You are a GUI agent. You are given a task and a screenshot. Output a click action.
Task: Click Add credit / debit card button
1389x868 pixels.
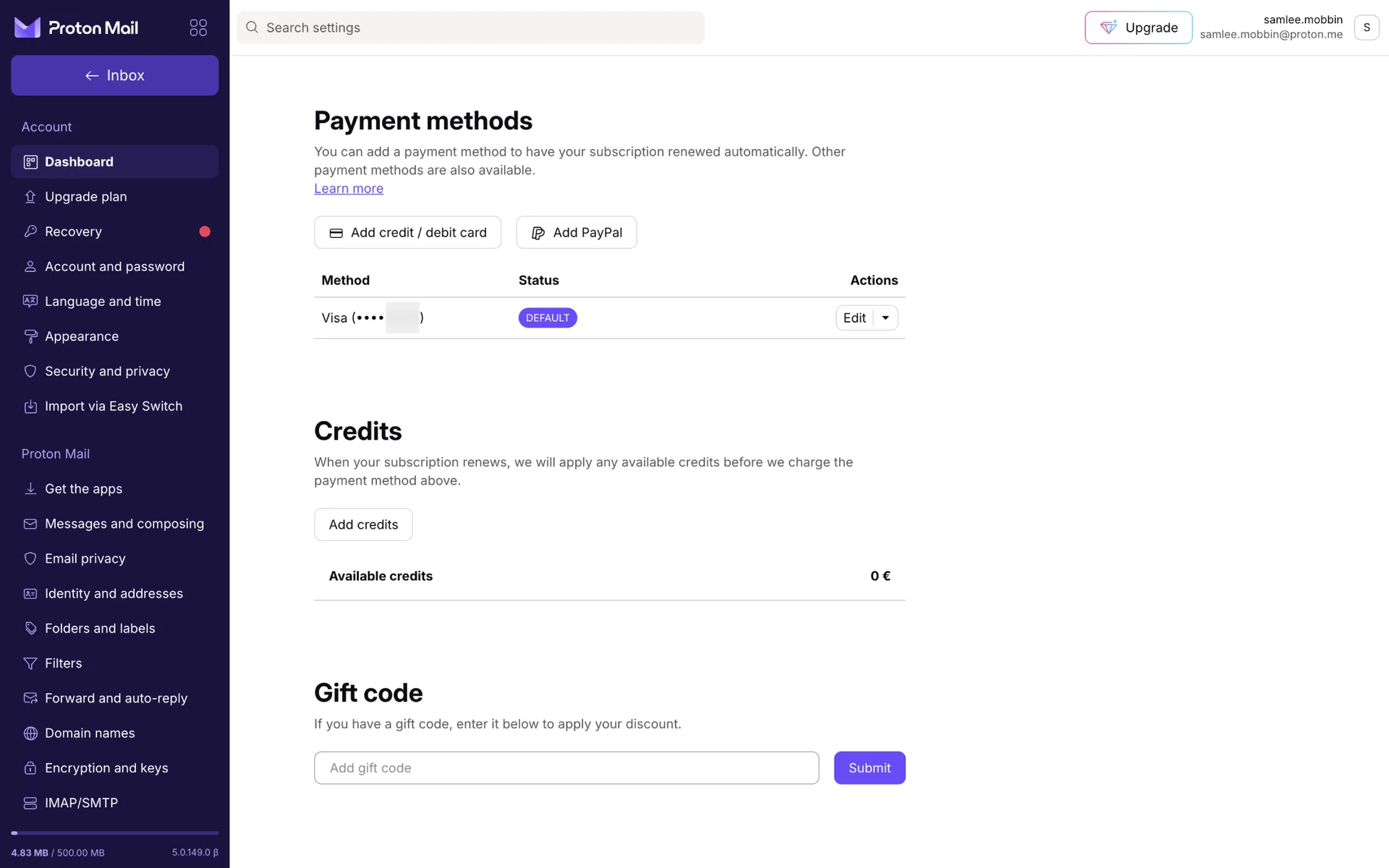(407, 233)
